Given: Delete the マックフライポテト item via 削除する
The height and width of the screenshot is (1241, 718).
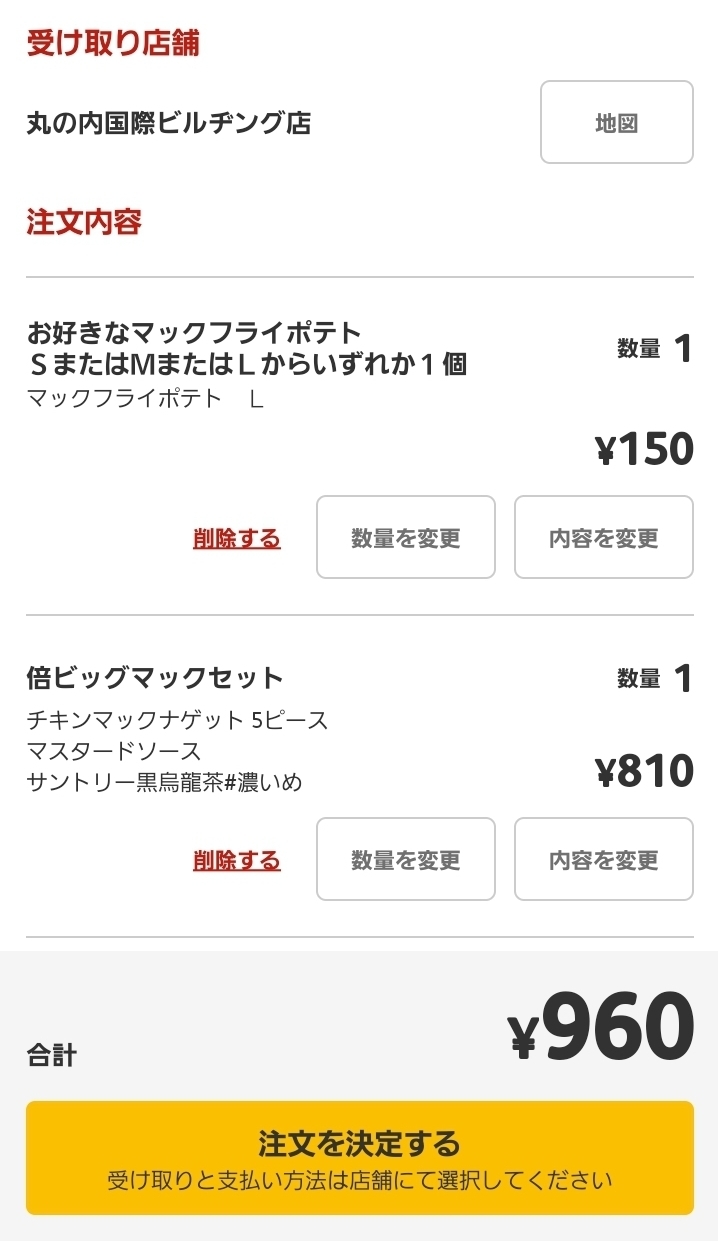Looking at the screenshot, I should (x=237, y=538).
